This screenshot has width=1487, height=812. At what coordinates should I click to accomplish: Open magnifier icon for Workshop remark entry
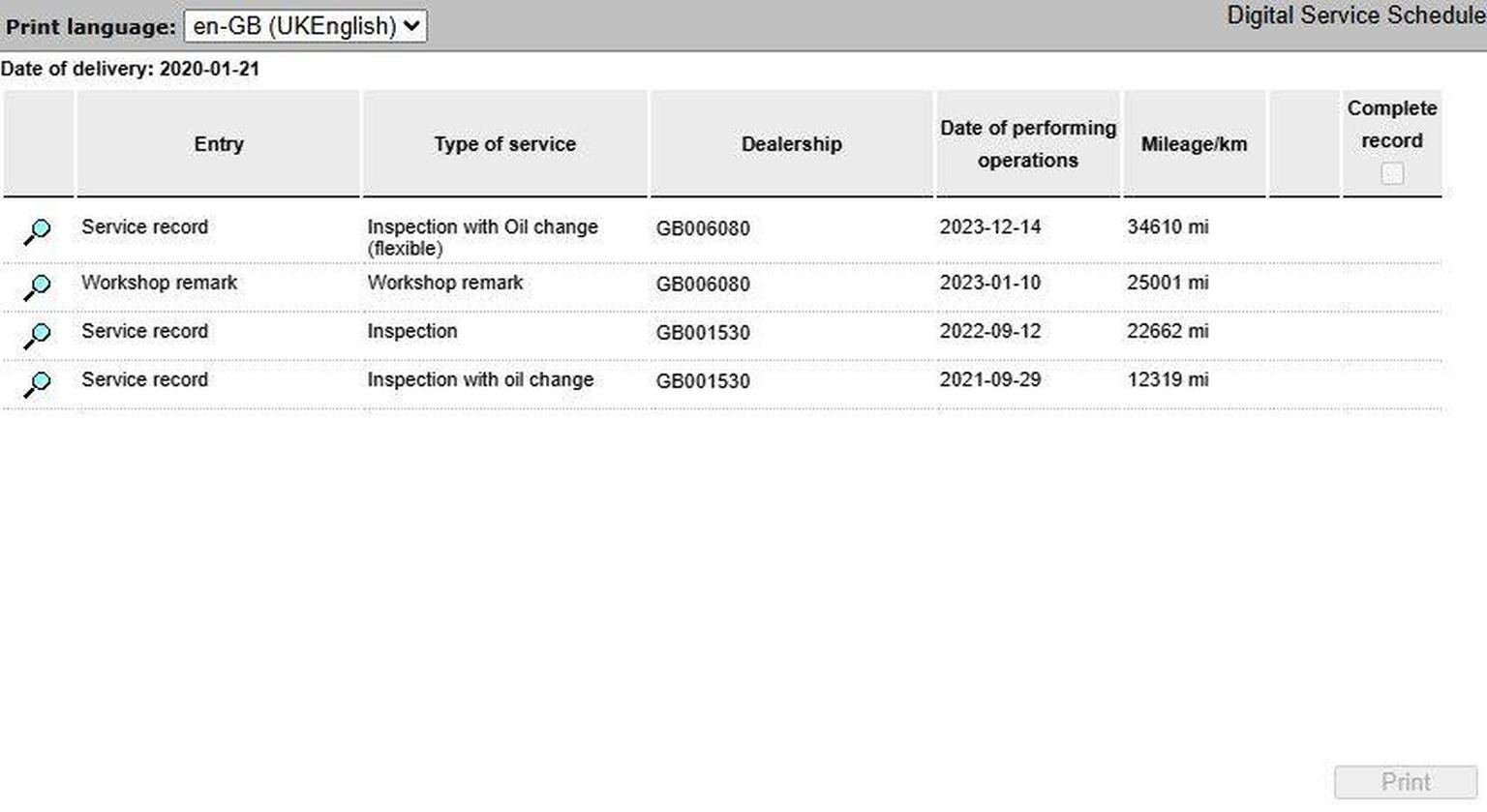click(x=37, y=287)
